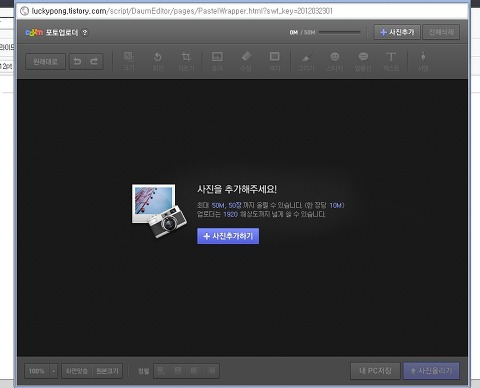The height and width of the screenshot is (388, 480).
Task: Open the Signature (서명) pen tool
Action: click(x=423, y=61)
